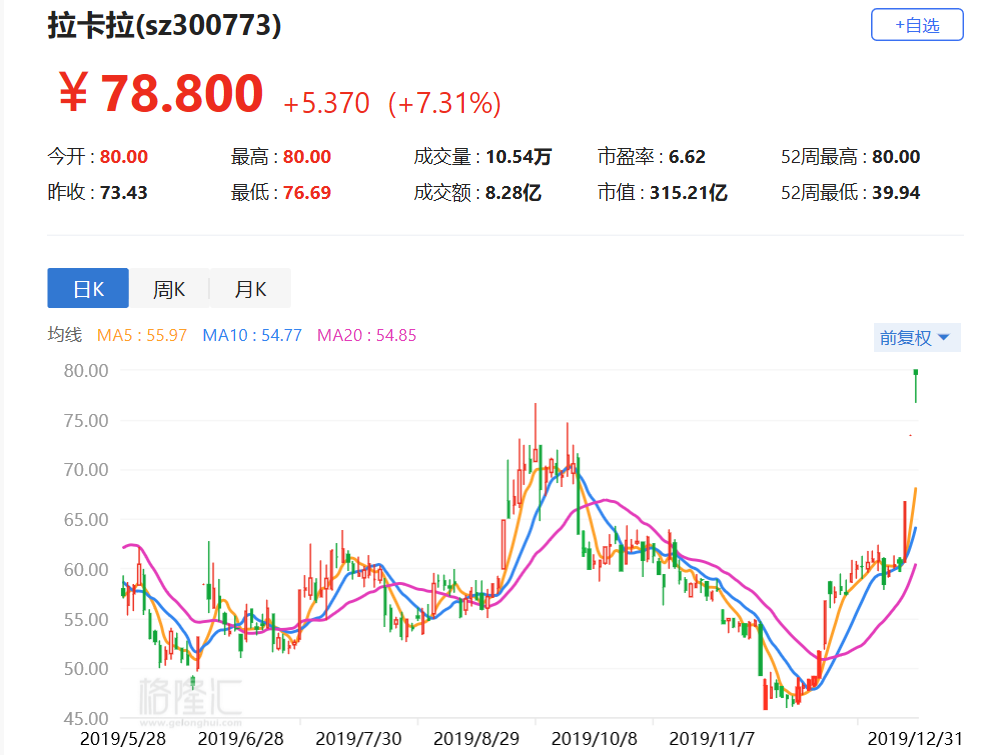Click the 今开 value 80.00
The image size is (990, 755).
coord(124,157)
